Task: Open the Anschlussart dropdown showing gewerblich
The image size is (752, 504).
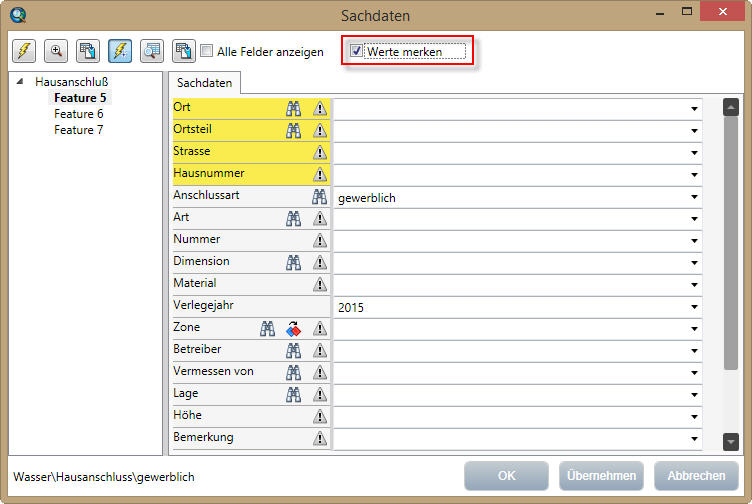Action: [x=694, y=197]
